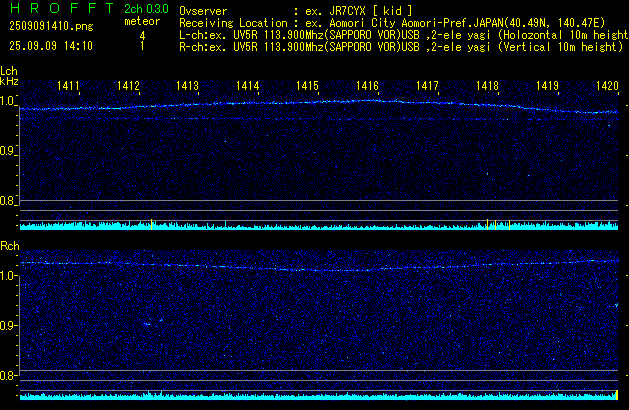Select the meteor count value '4'

tap(142, 36)
